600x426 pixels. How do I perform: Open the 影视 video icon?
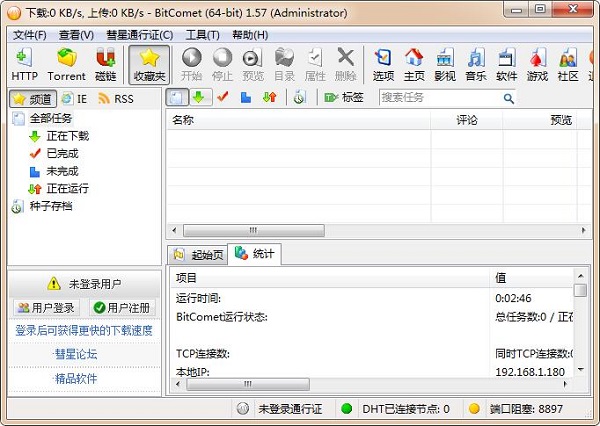[445, 63]
